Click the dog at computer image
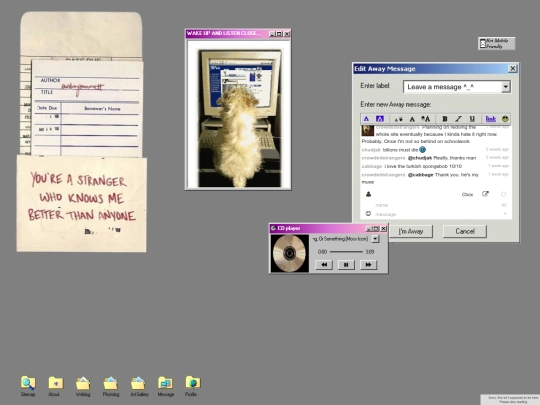 coord(240,118)
